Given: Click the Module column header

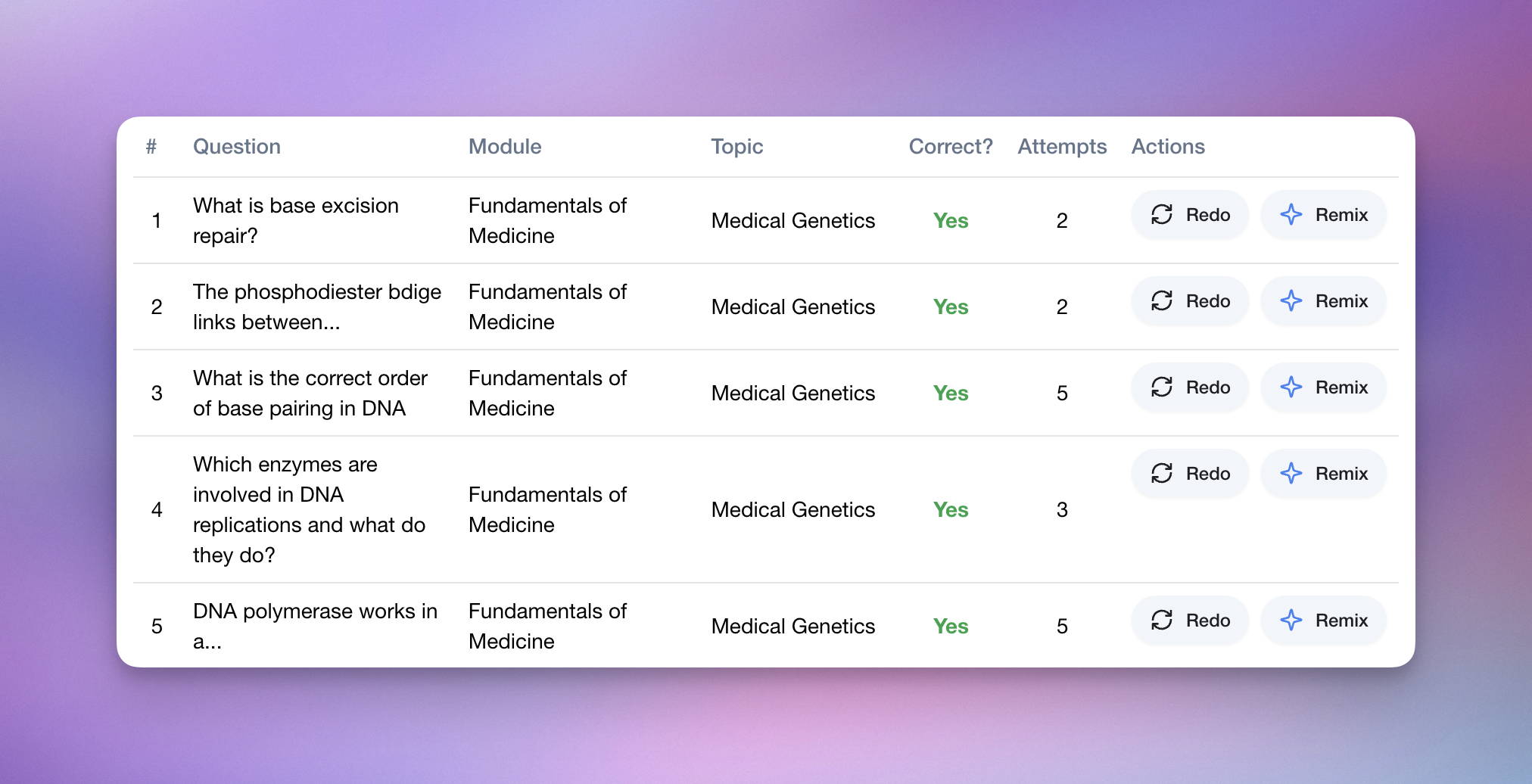Looking at the screenshot, I should [504, 146].
